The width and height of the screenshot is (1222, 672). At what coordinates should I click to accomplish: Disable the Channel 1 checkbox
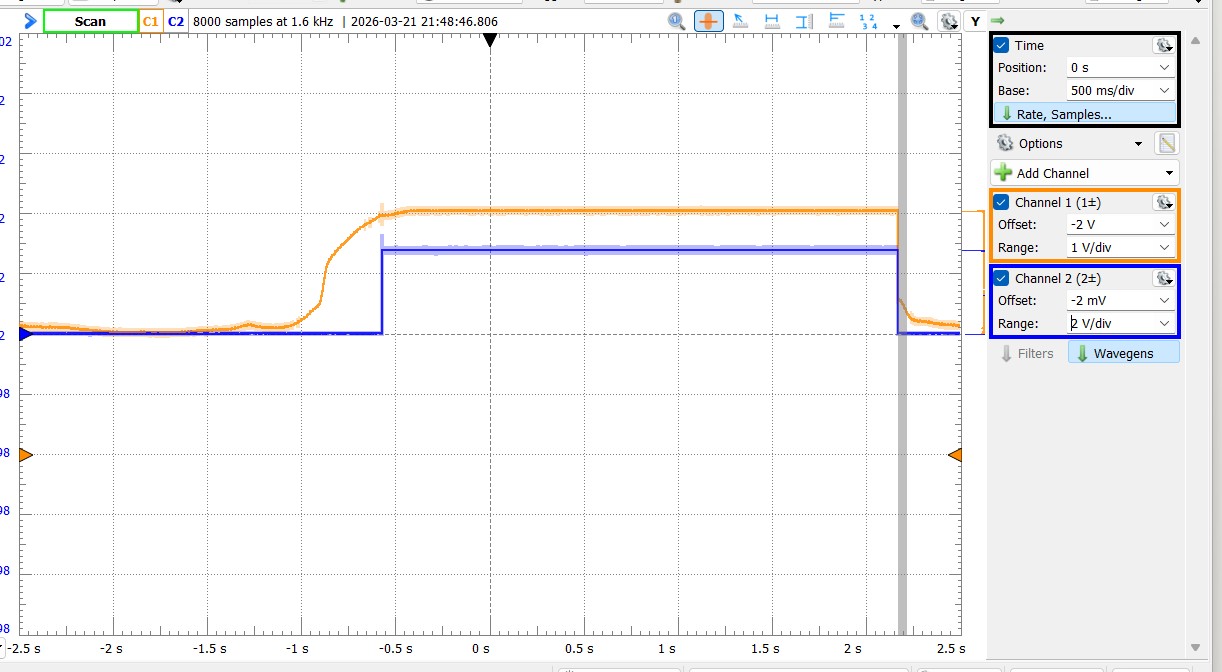(x=1002, y=203)
